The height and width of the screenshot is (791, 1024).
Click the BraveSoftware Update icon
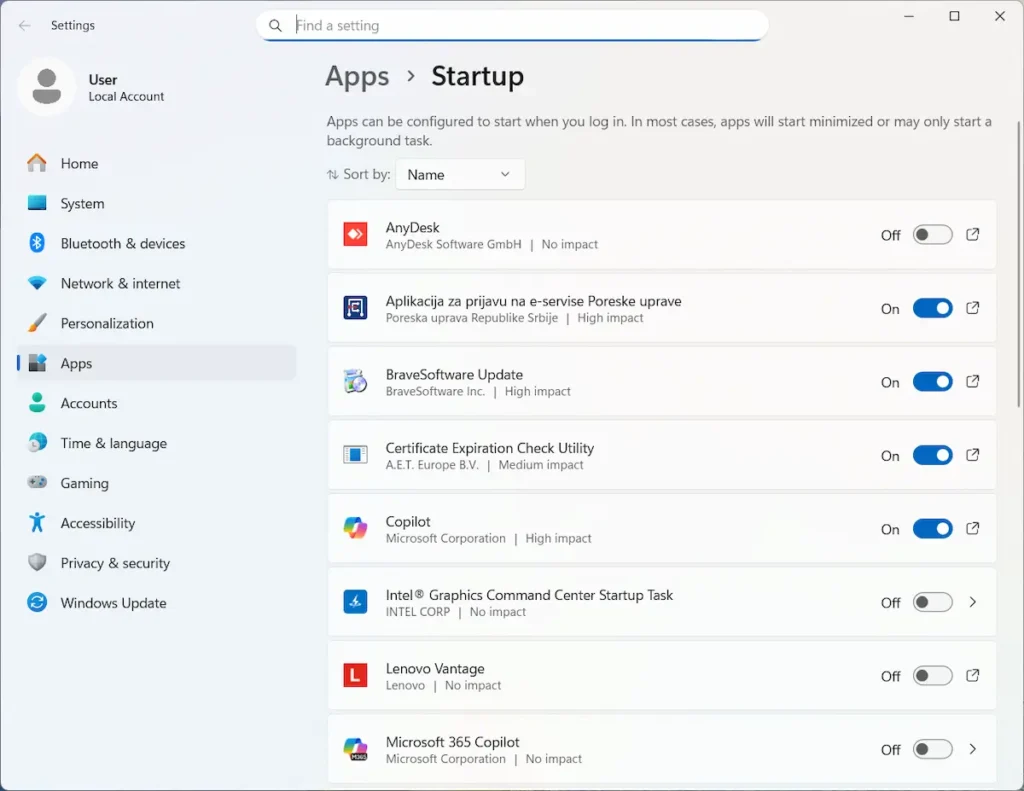click(x=355, y=381)
